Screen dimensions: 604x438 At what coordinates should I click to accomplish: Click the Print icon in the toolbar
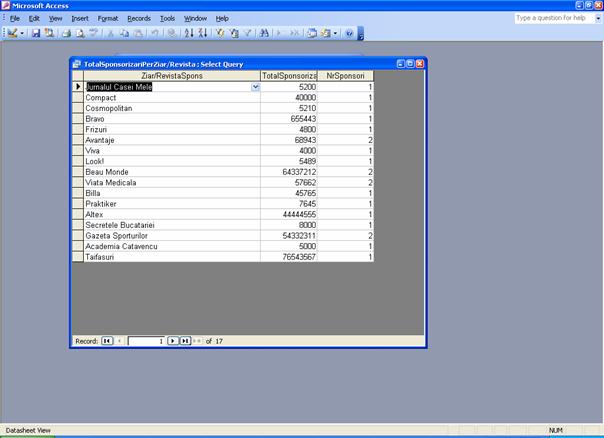point(66,33)
